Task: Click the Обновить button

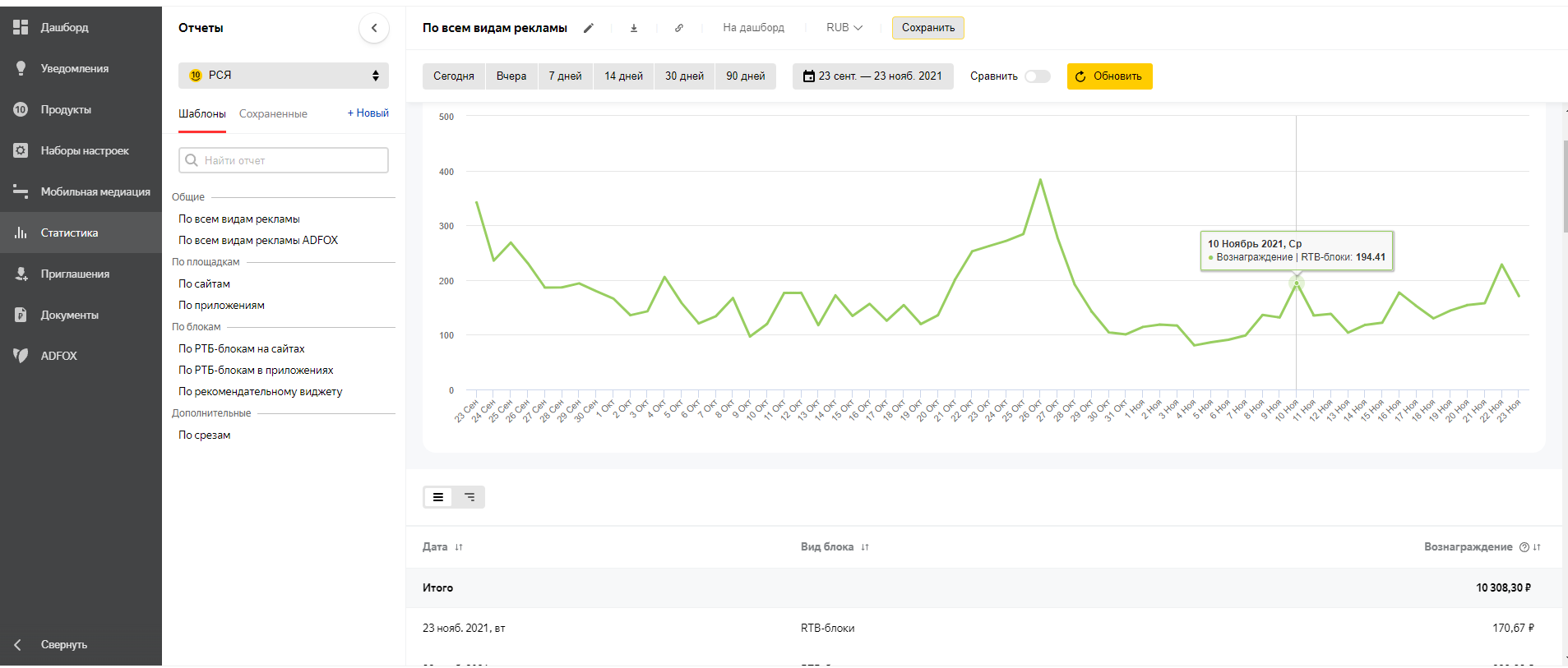Action: click(x=1110, y=76)
